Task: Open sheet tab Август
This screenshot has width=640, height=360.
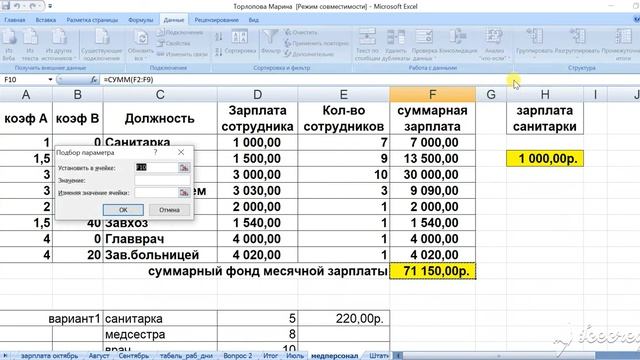Action: 99,356
